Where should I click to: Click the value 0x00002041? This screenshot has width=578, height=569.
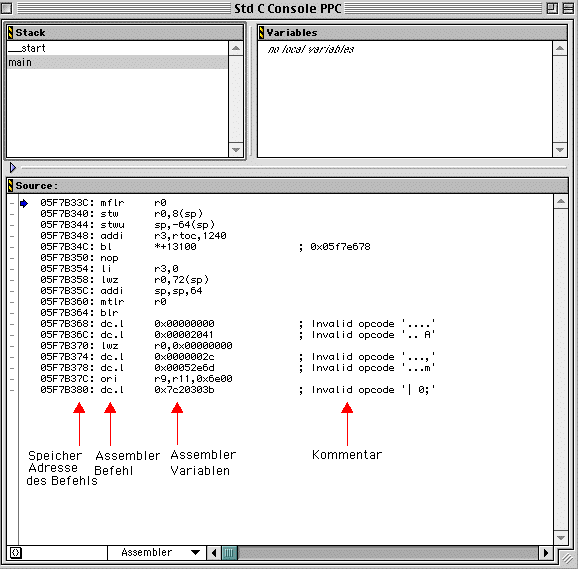(x=184, y=335)
